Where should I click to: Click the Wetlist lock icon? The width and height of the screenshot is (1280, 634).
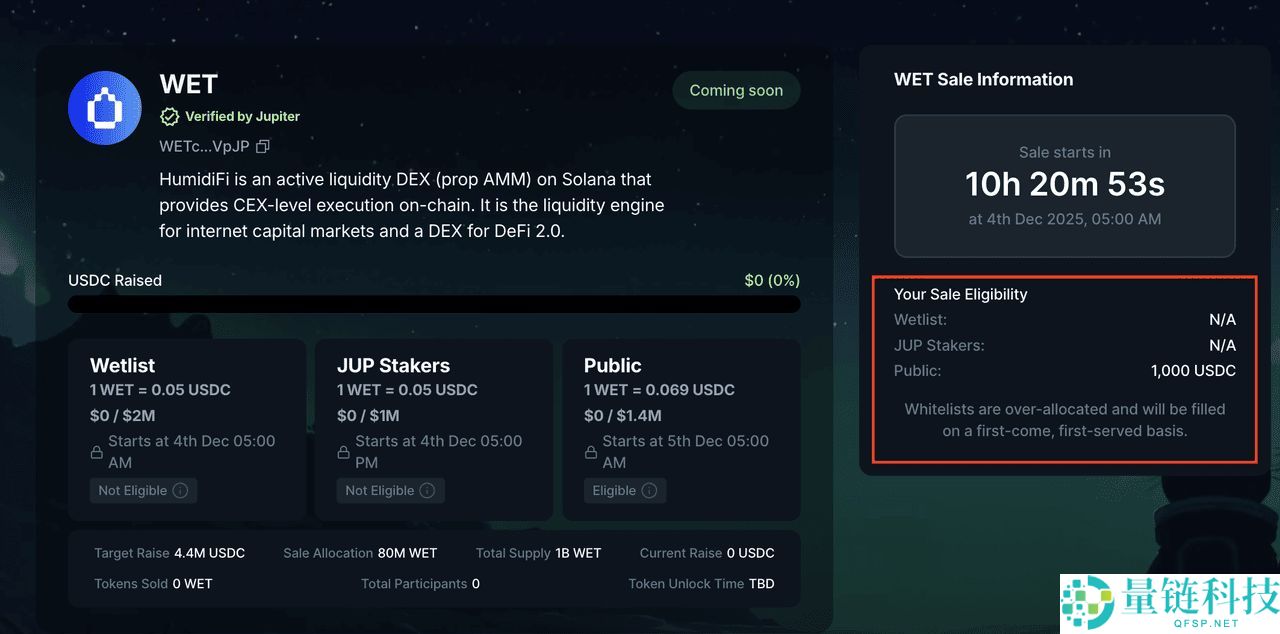[x=97, y=452]
